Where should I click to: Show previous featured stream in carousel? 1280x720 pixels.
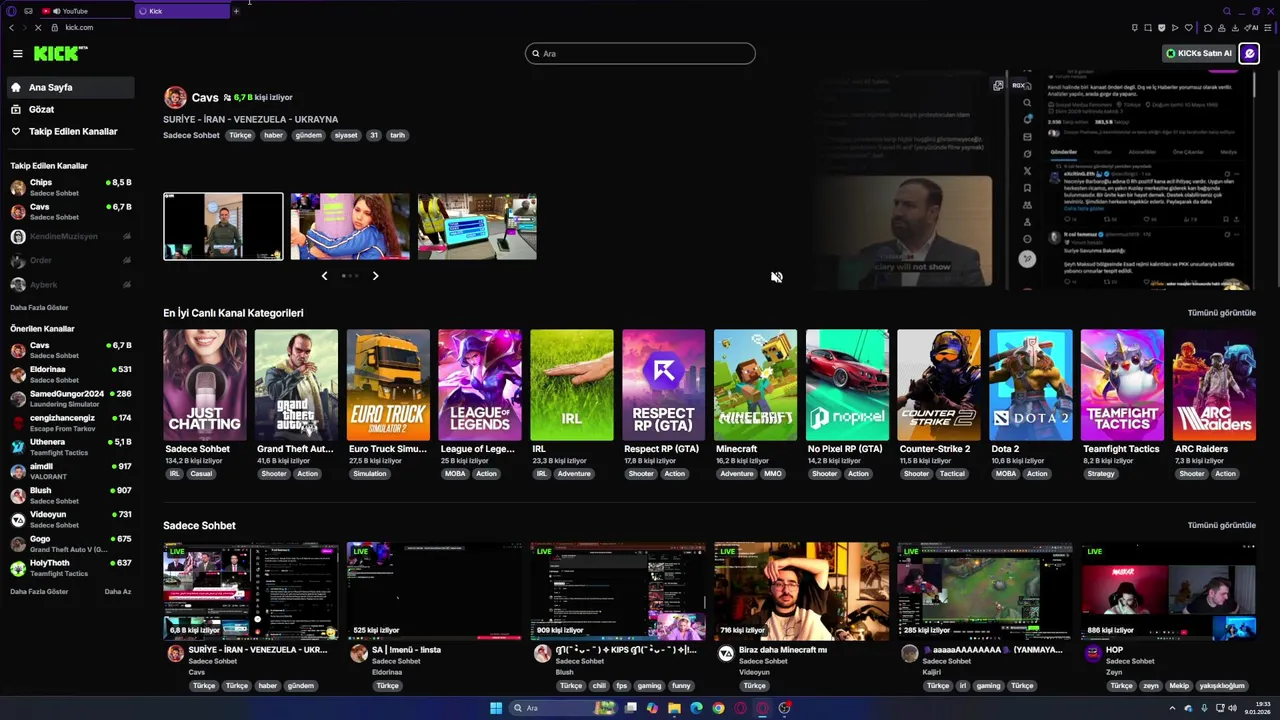[324, 276]
